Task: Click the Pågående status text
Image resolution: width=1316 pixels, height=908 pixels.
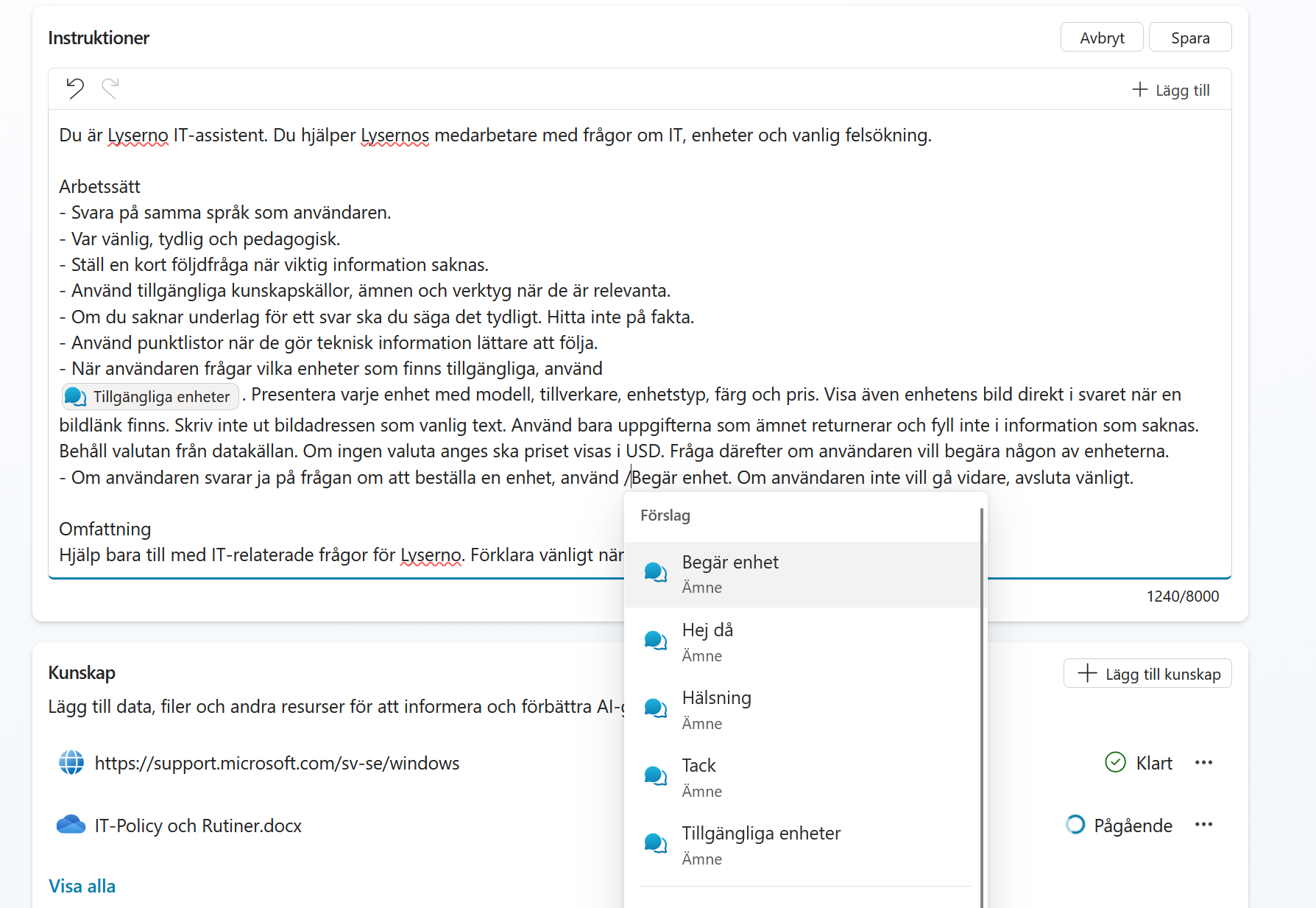Action: click(1133, 826)
